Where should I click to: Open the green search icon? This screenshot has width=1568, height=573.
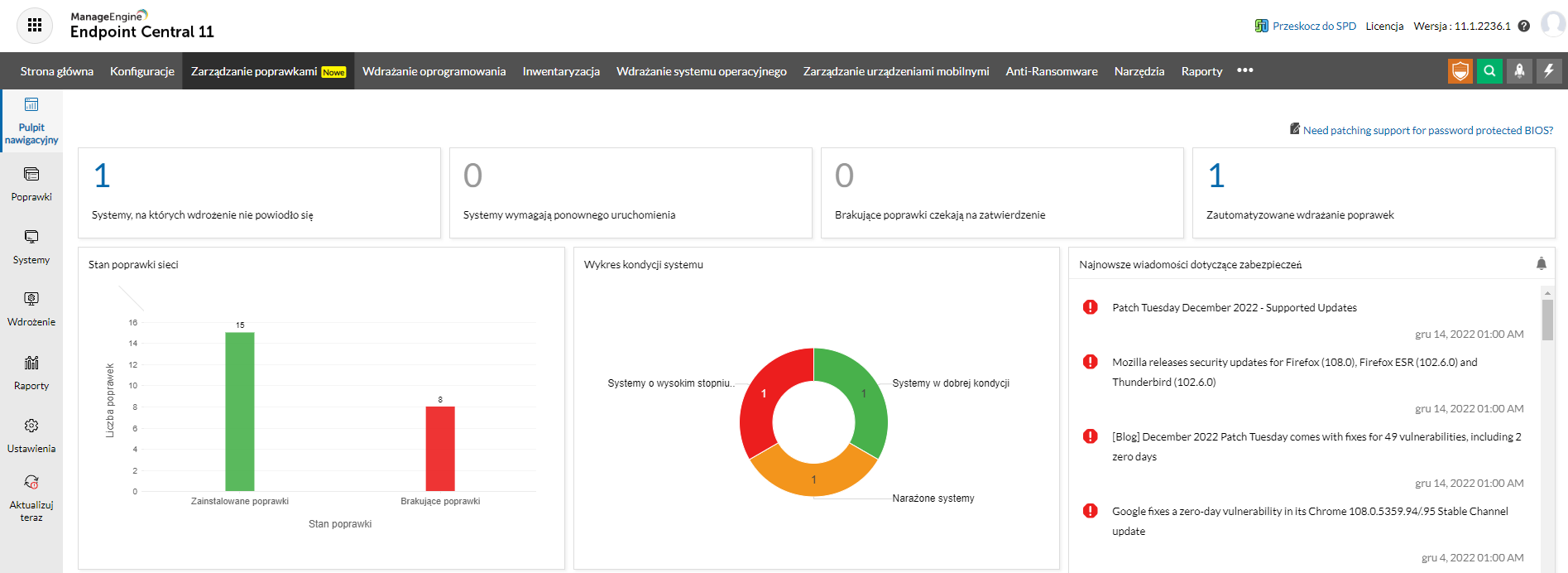[x=1489, y=71]
